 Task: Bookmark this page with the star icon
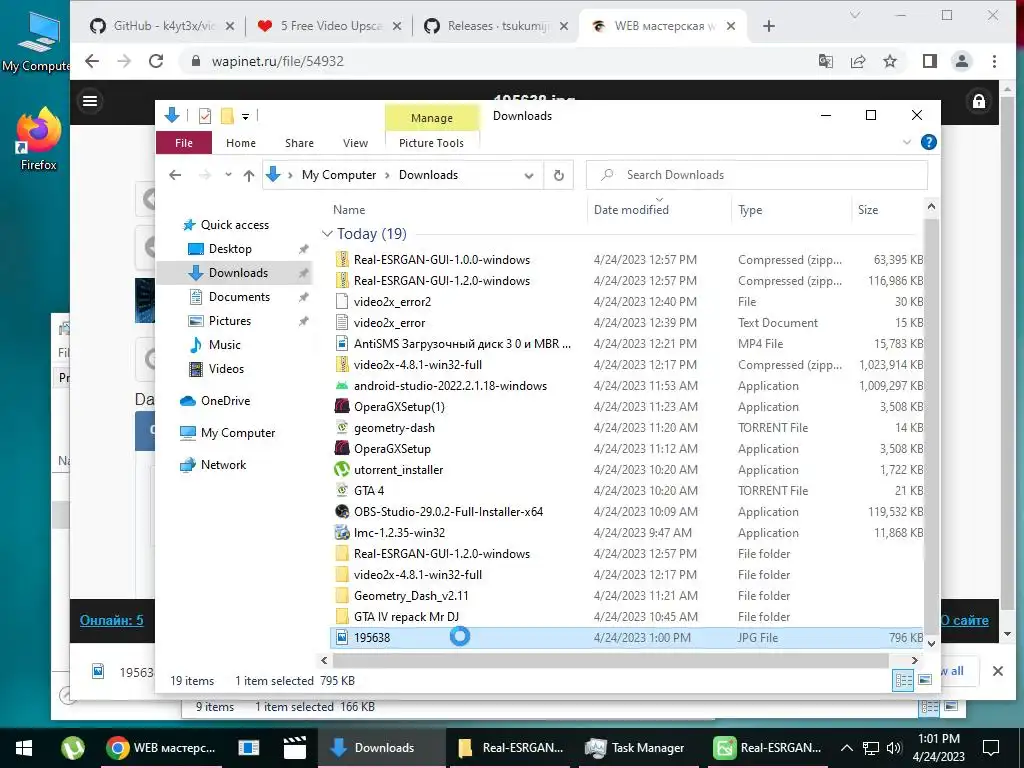[889, 61]
